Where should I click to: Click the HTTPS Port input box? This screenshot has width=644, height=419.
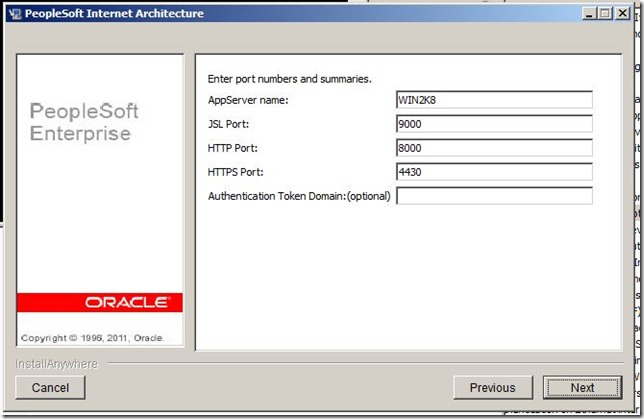(x=494, y=172)
